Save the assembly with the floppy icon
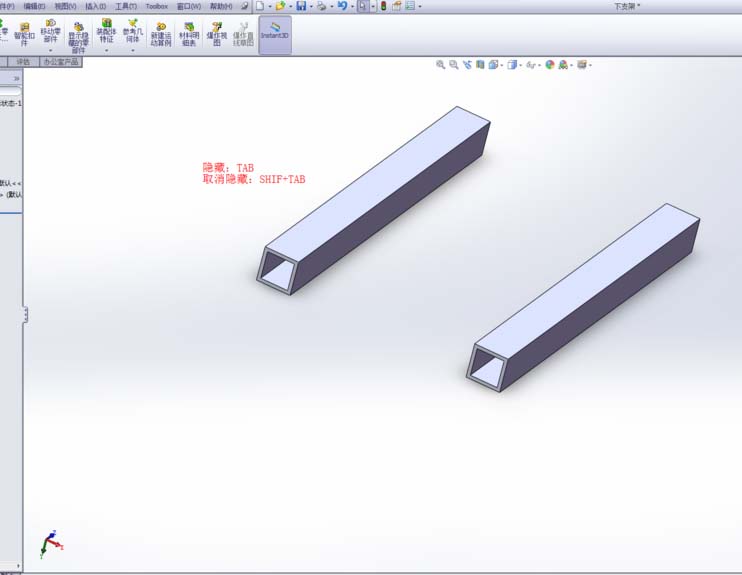The height and width of the screenshot is (575, 742). click(301, 6)
